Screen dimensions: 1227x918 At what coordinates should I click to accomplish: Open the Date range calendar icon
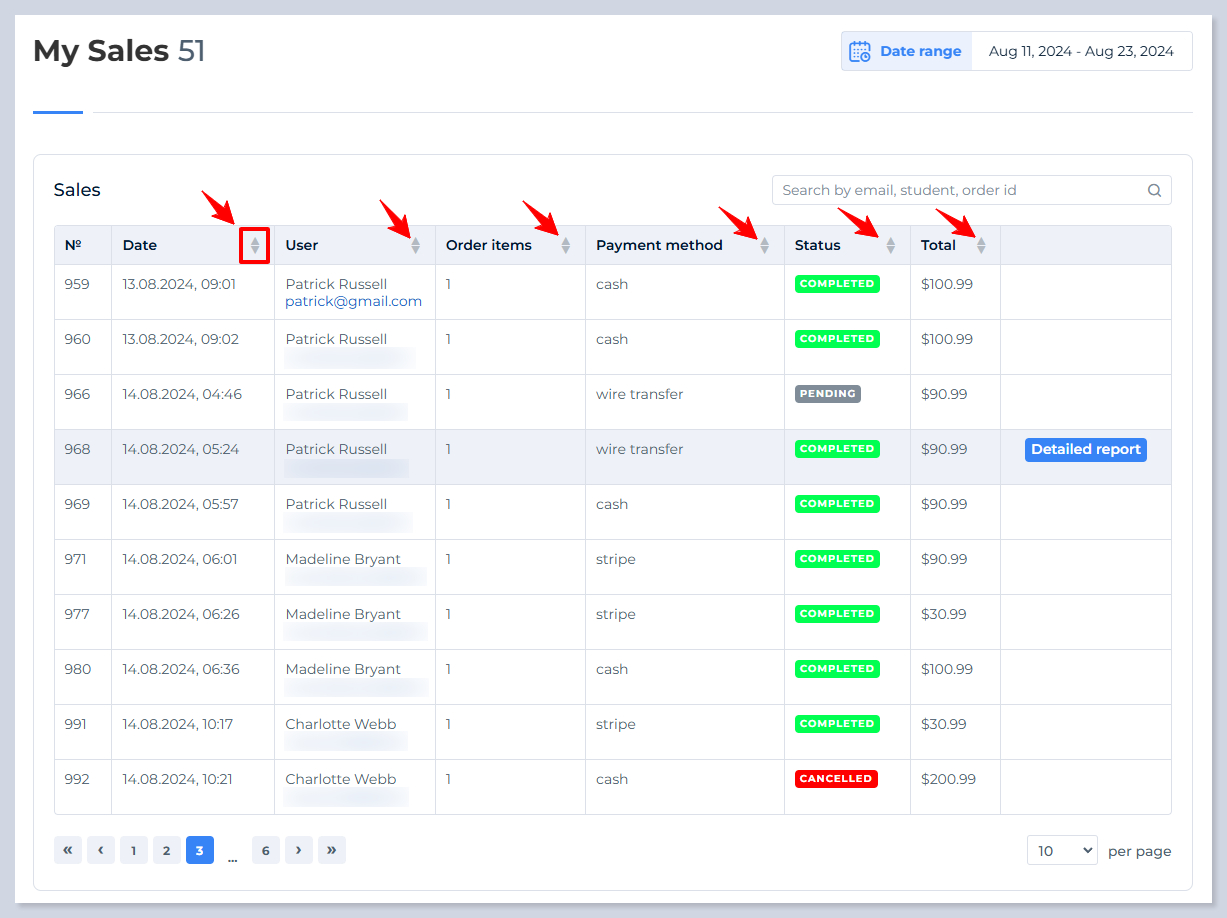[x=860, y=51]
